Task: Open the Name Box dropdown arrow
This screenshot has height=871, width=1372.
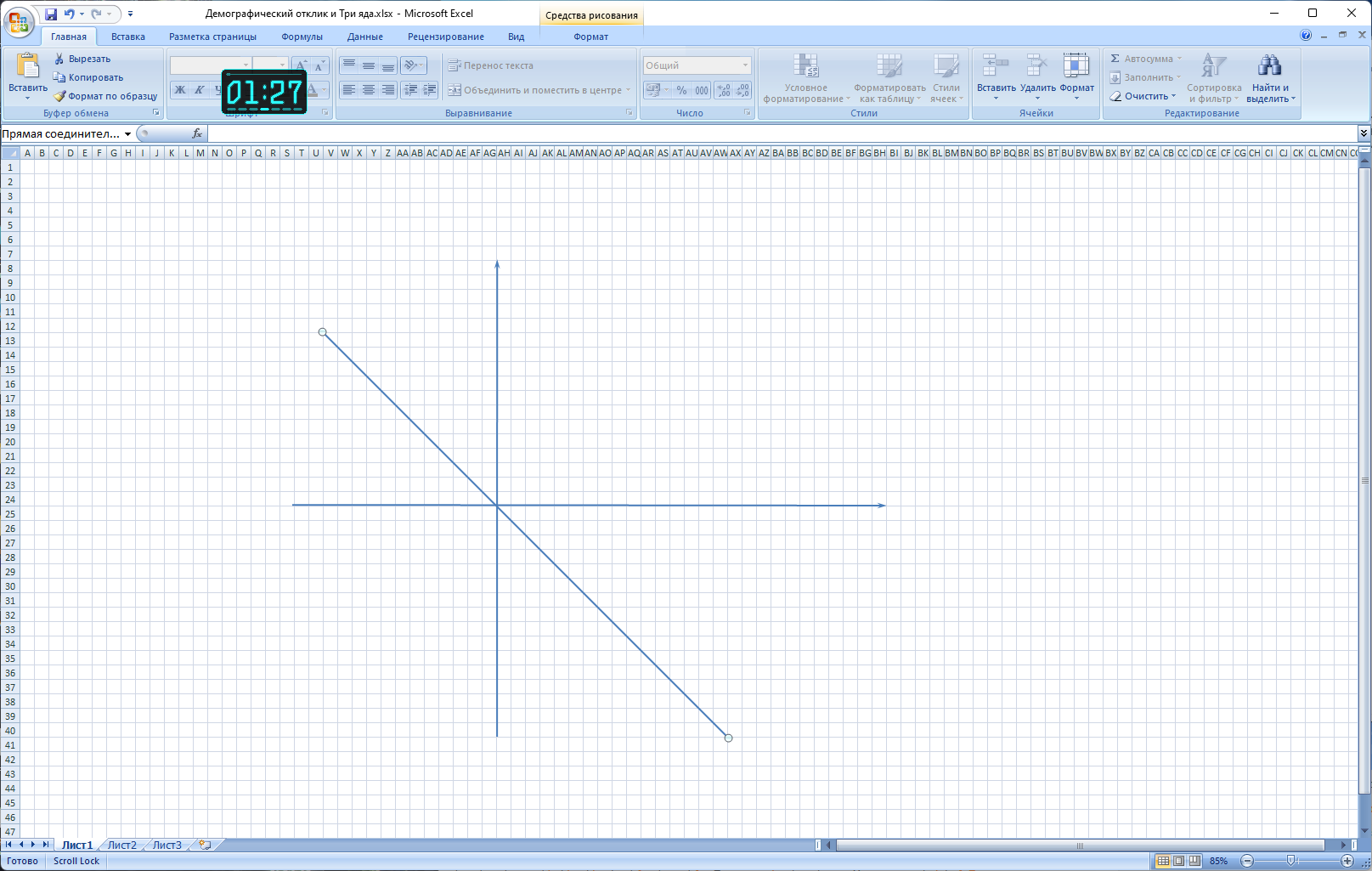Action: [x=127, y=133]
